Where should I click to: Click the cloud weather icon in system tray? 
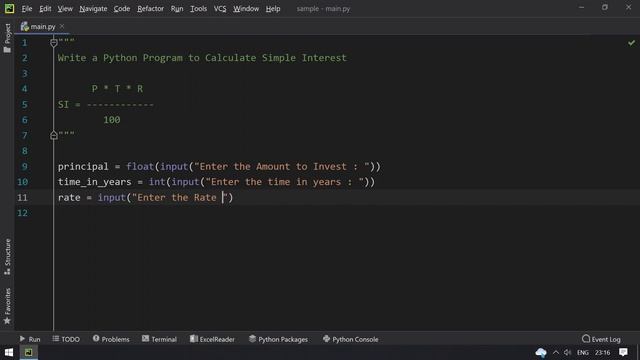pyautogui.click(x=541, y=353)
